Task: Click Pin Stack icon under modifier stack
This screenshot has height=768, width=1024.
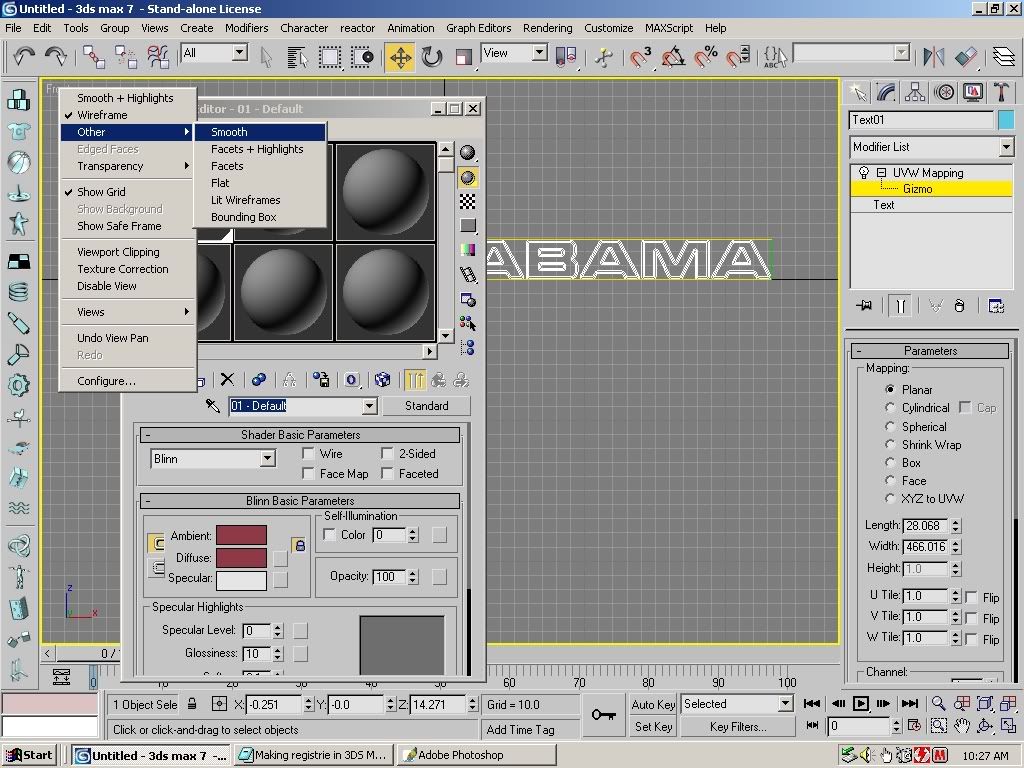Action: pyautogui.click(x=864, y=306)
